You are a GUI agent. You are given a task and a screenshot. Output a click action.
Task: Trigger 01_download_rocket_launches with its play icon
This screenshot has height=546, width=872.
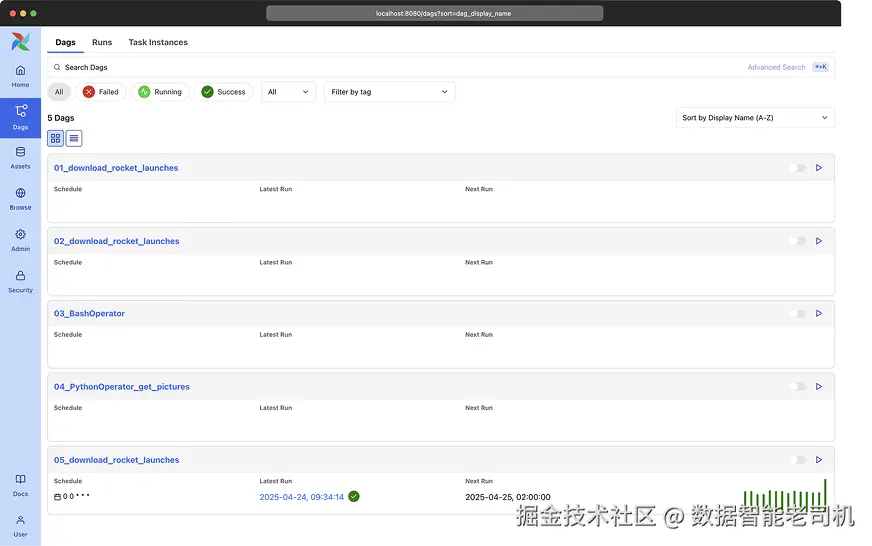point(819,168)
